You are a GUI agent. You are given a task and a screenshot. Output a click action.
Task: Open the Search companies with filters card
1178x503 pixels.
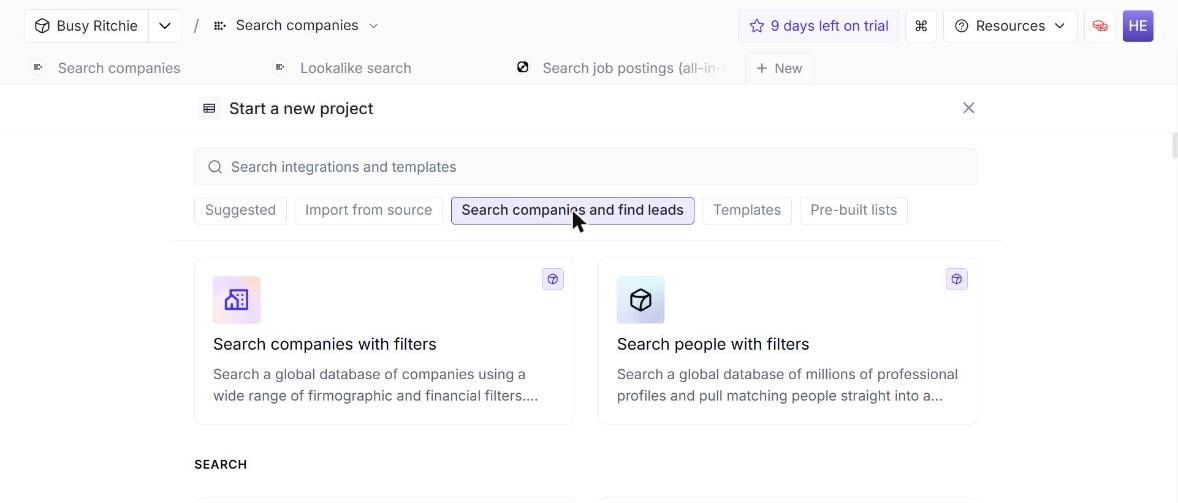(384, 342)
